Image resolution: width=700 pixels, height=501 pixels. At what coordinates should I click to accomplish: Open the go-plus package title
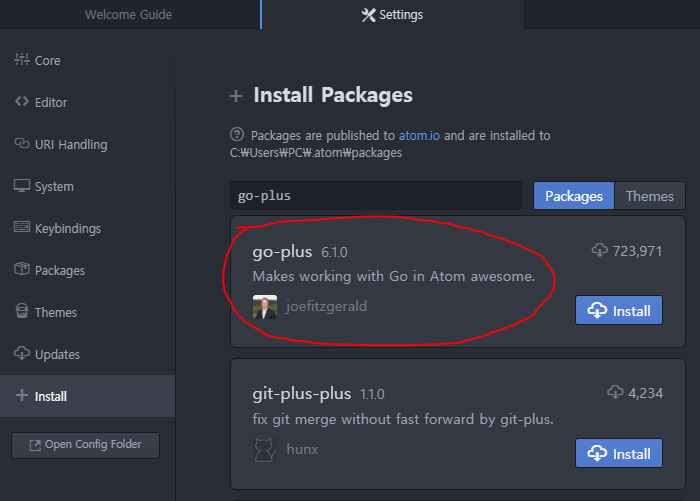282,252
